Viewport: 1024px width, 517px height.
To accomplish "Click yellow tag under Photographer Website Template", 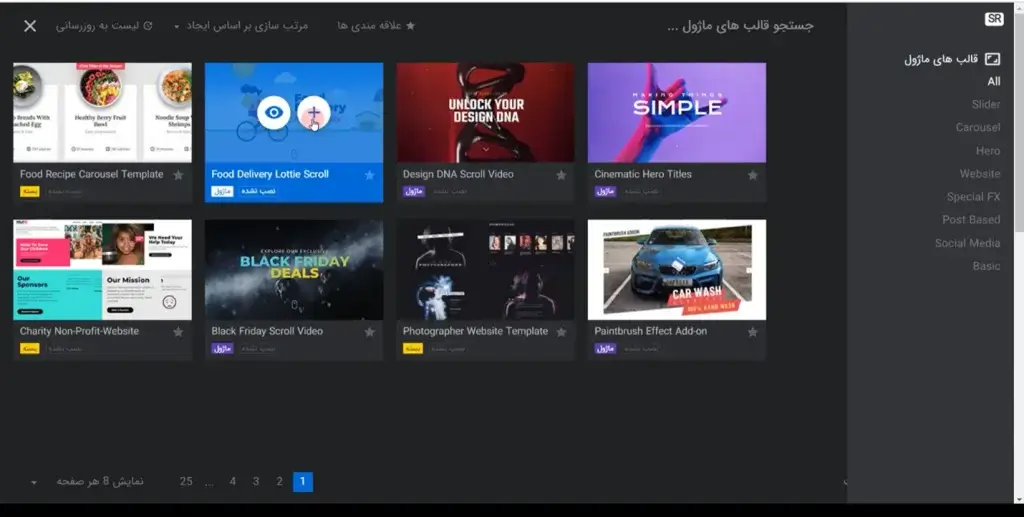I will click(413, 349).
